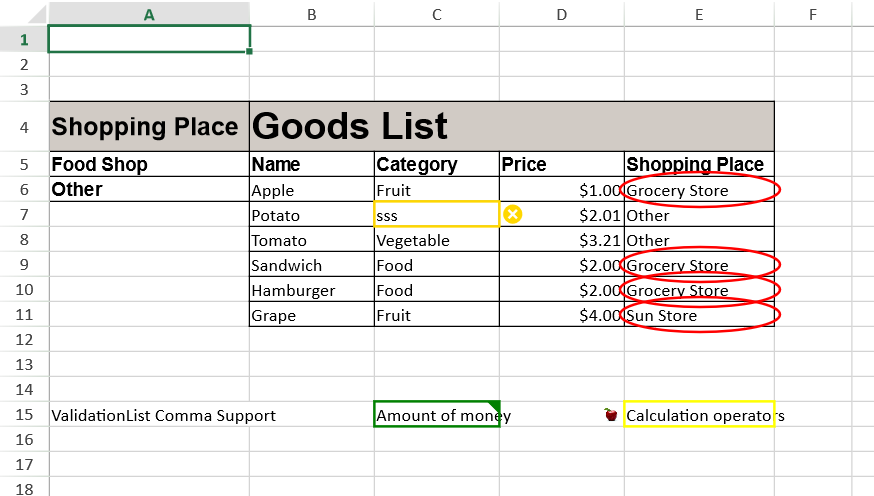Click the $1.00 price cell
Image resolution: width=874 pixels, height=496 pixels.
pos(561,189)
